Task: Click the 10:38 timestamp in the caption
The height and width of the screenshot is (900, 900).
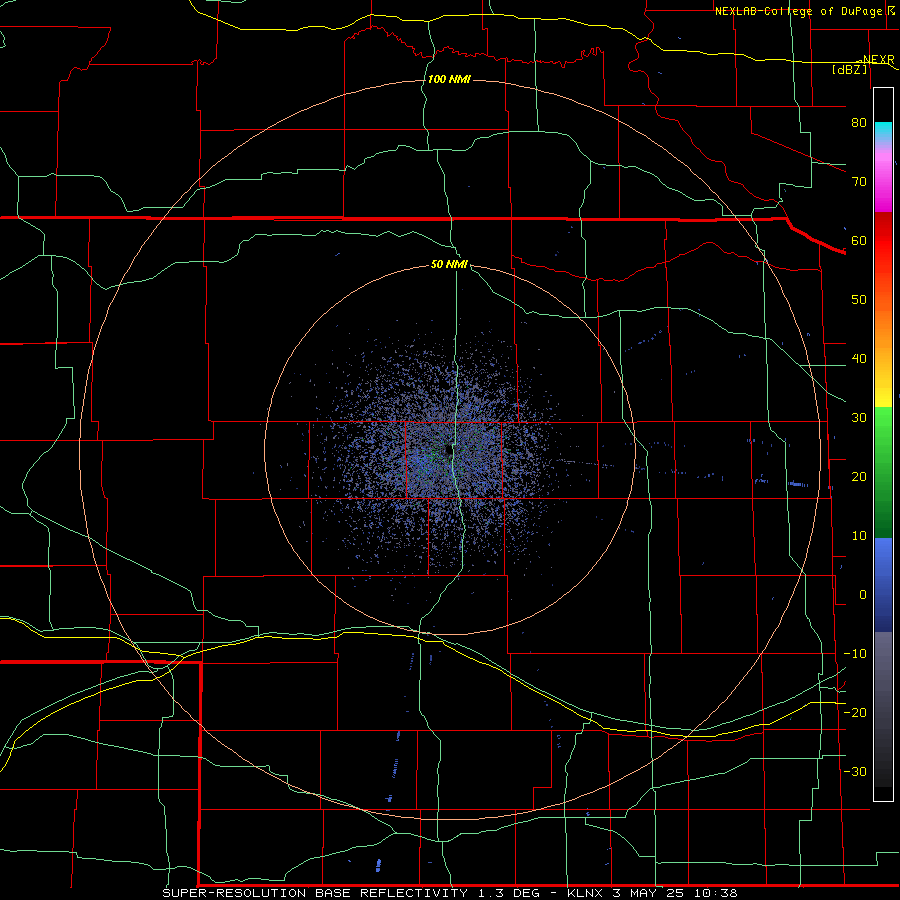Action: (x=715, y=893)
